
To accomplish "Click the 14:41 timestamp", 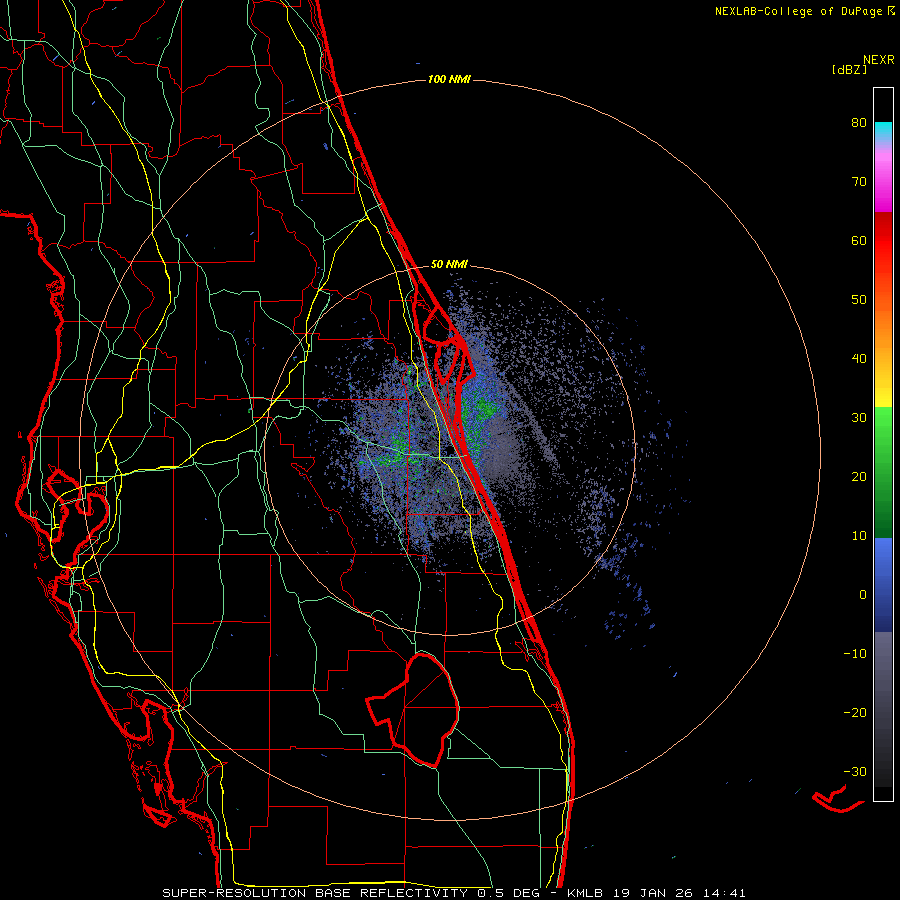I will tap(723, 893).
